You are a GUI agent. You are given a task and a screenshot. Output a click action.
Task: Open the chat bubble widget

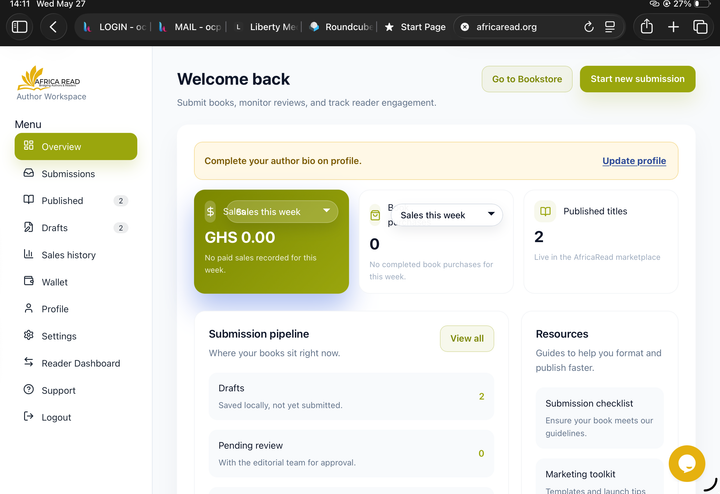tap(686, 464)
